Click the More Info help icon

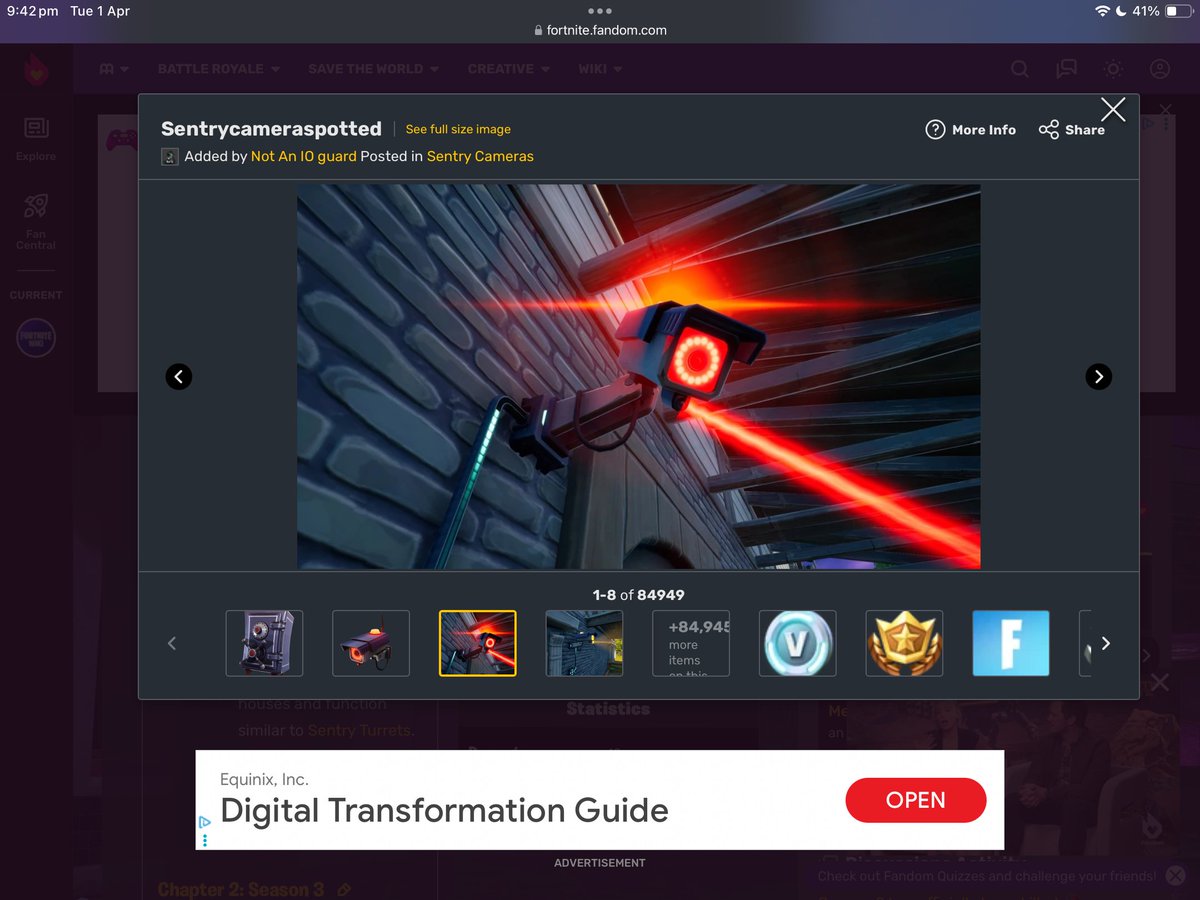[x=935, y=130]
